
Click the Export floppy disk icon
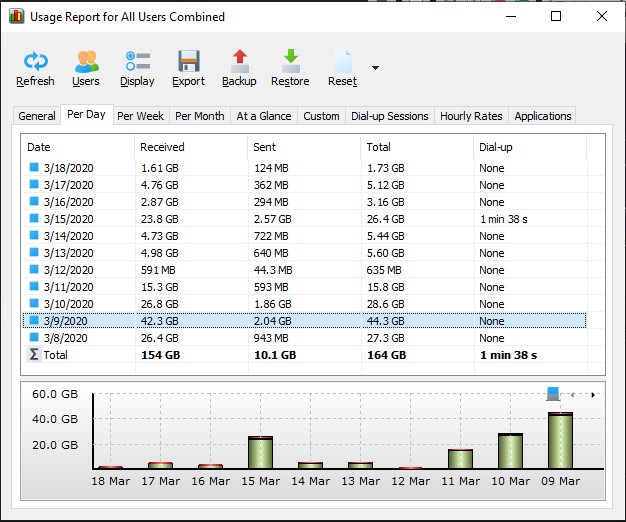coord(188,61)
